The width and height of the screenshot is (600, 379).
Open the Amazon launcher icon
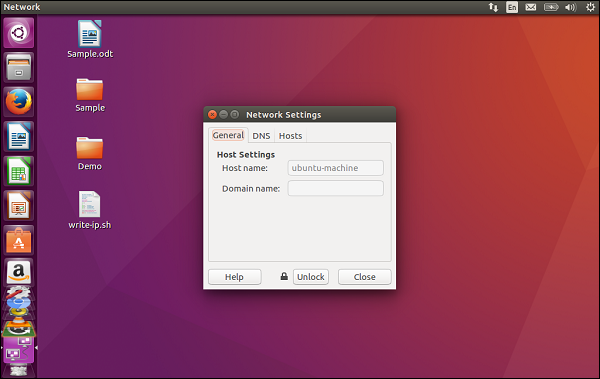(19, 273)
